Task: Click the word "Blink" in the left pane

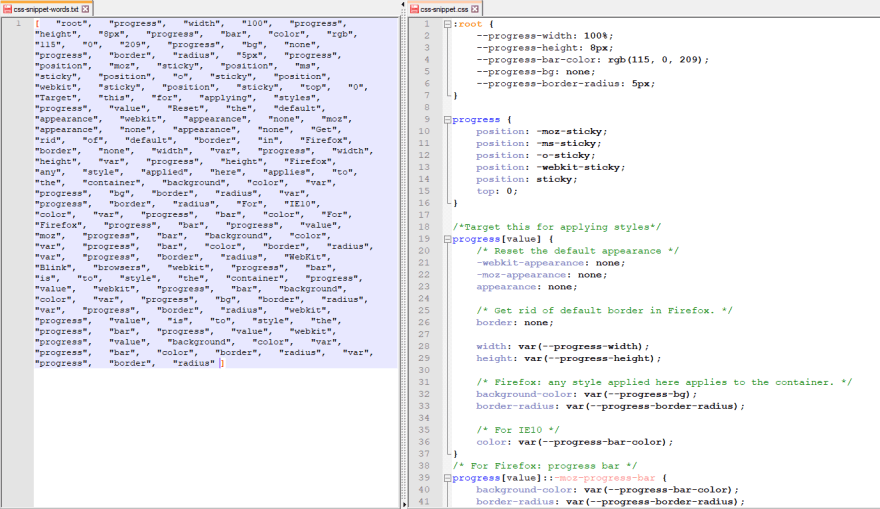Action: [x=53, y=268]
